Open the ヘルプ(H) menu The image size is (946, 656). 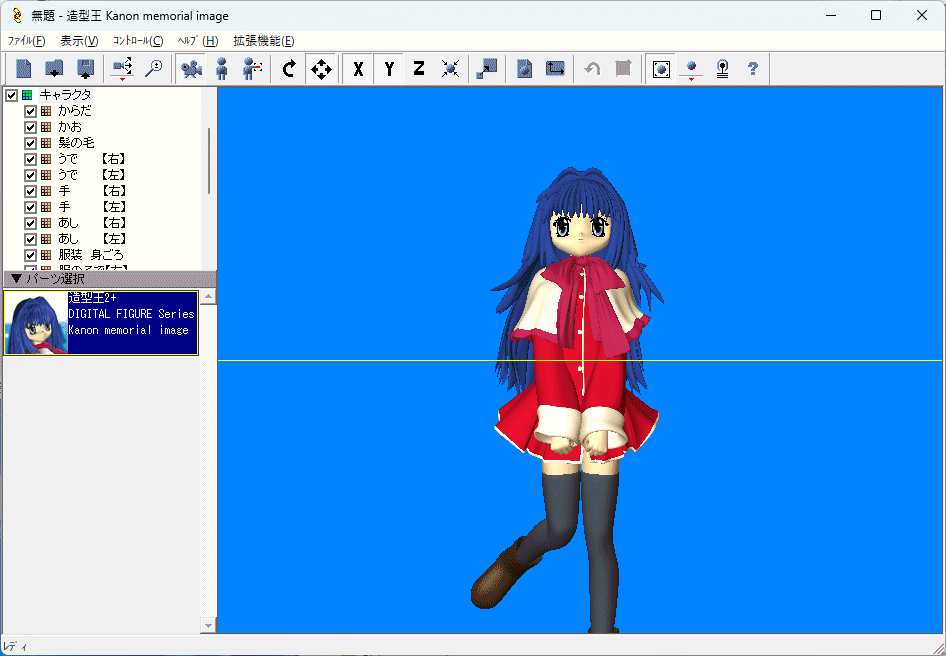coord(198,41)
